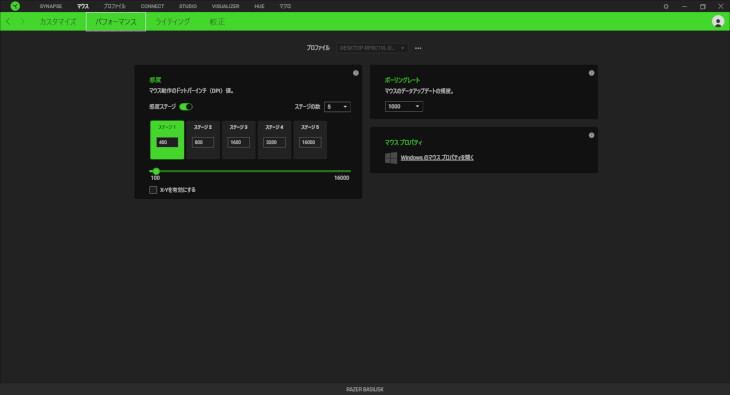
Task: Open Synapse settings gear icon
Action: (x=666, y=7)
